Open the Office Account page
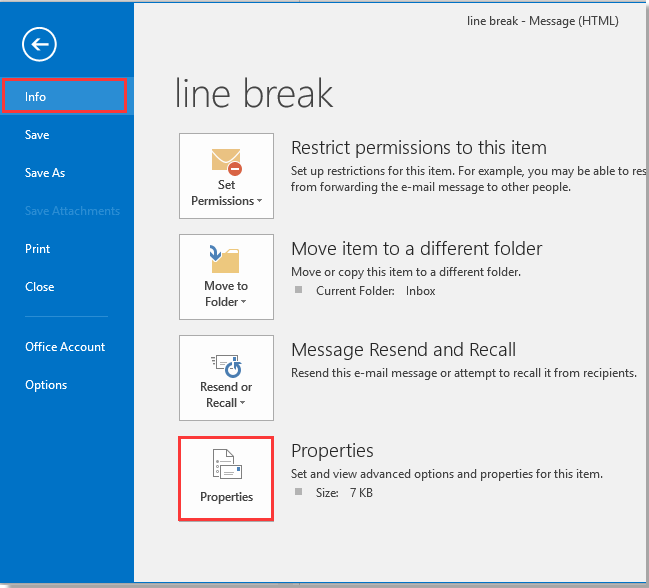This screenshot has width=649, height=588. [65, 347]
